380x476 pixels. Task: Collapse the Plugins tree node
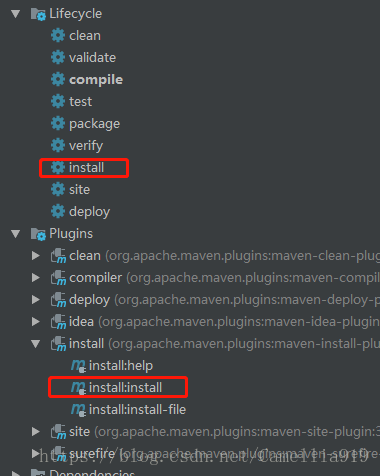(x=16, y=234)
